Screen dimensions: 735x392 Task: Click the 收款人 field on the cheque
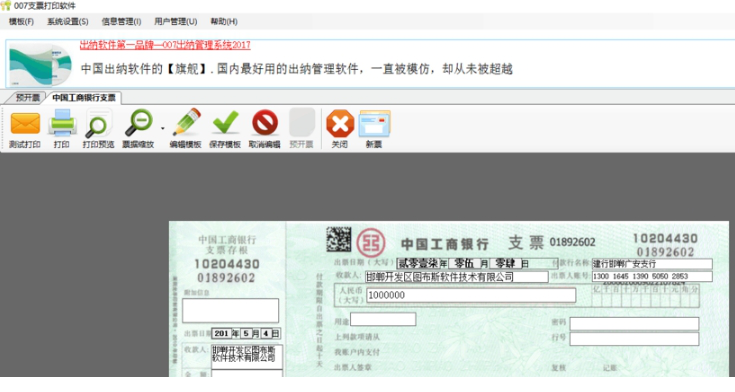457,277
